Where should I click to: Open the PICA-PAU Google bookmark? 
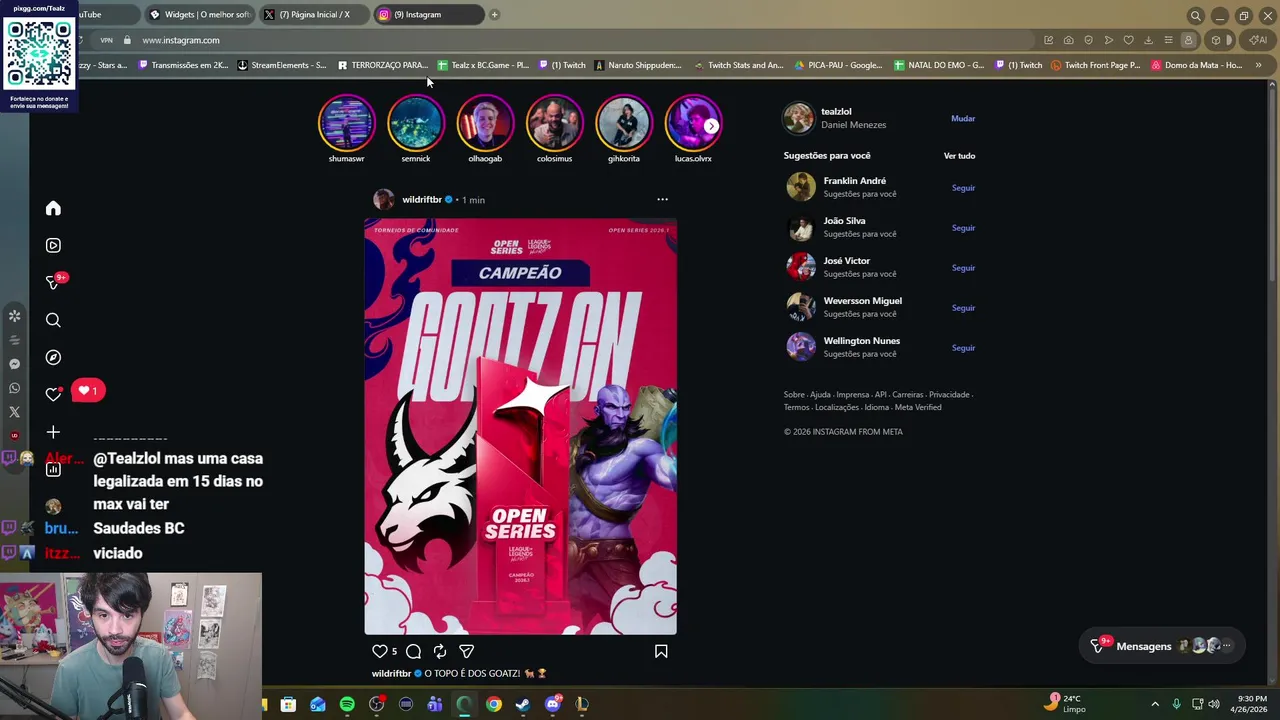pyautogui.click(x=838, y=65)
